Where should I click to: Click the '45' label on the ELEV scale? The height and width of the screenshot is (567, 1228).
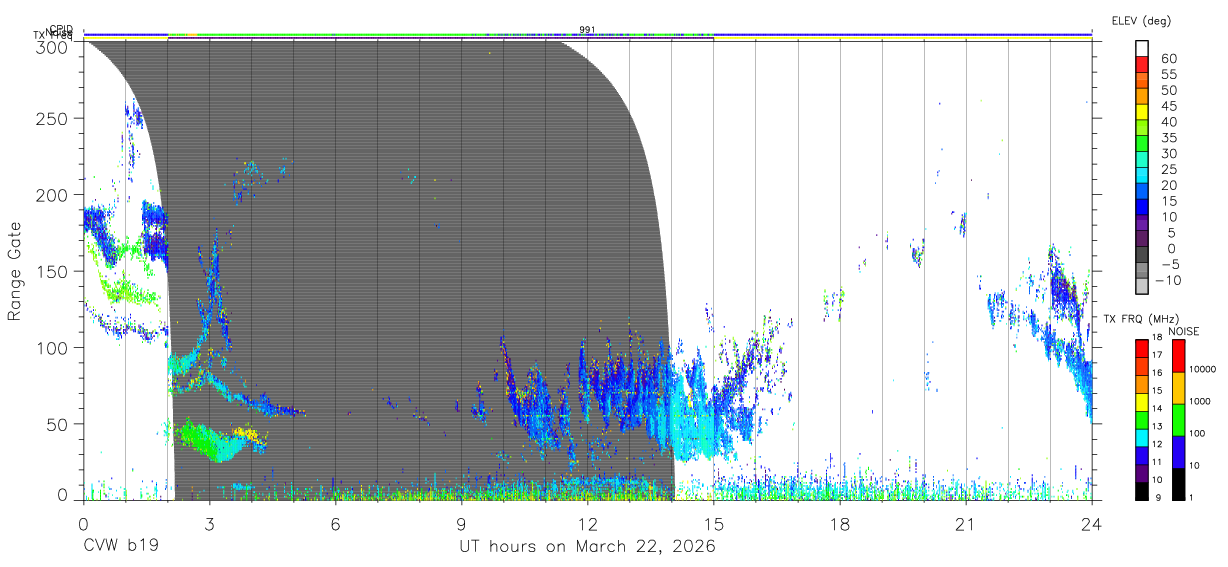1168,106
